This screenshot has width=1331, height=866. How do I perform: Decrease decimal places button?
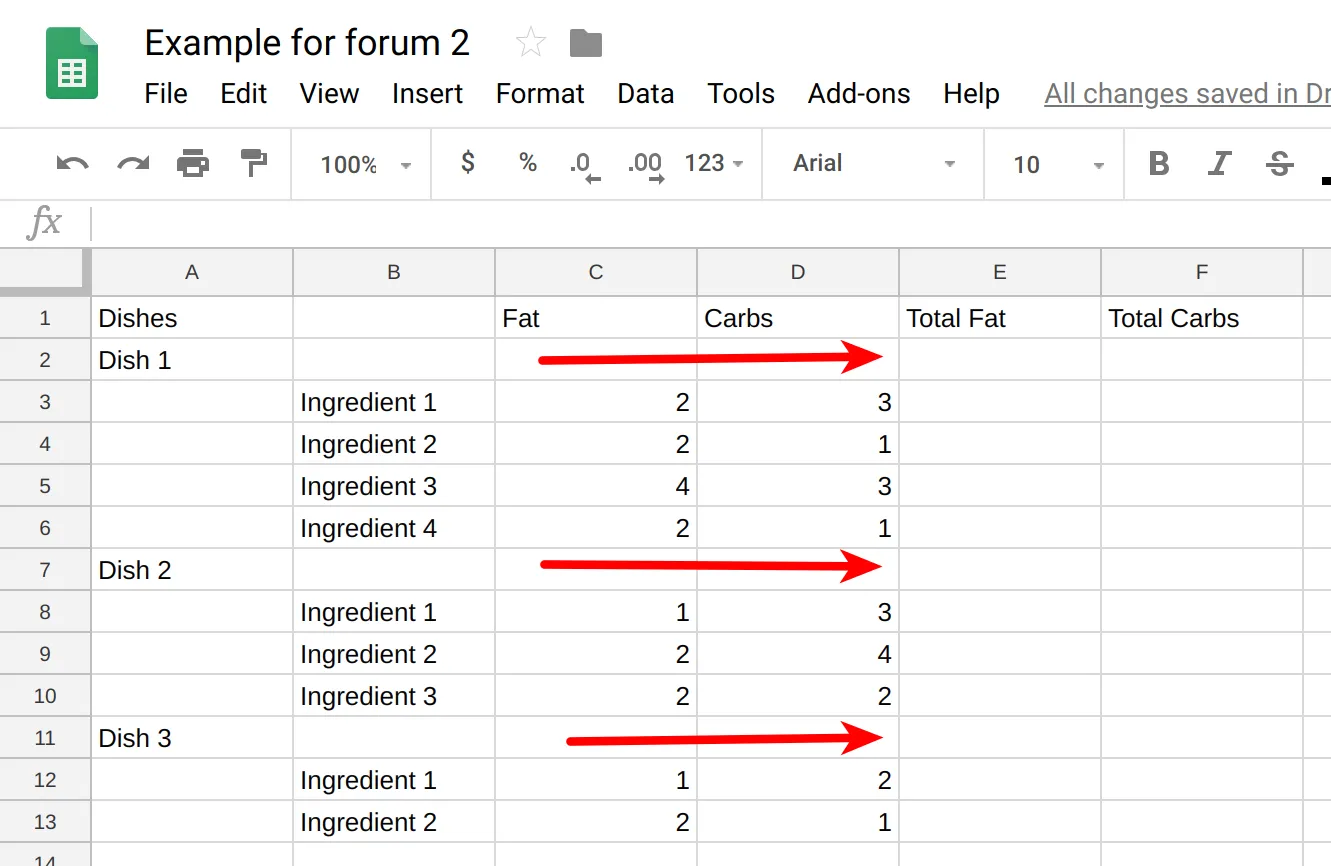(x=585, y=165)
